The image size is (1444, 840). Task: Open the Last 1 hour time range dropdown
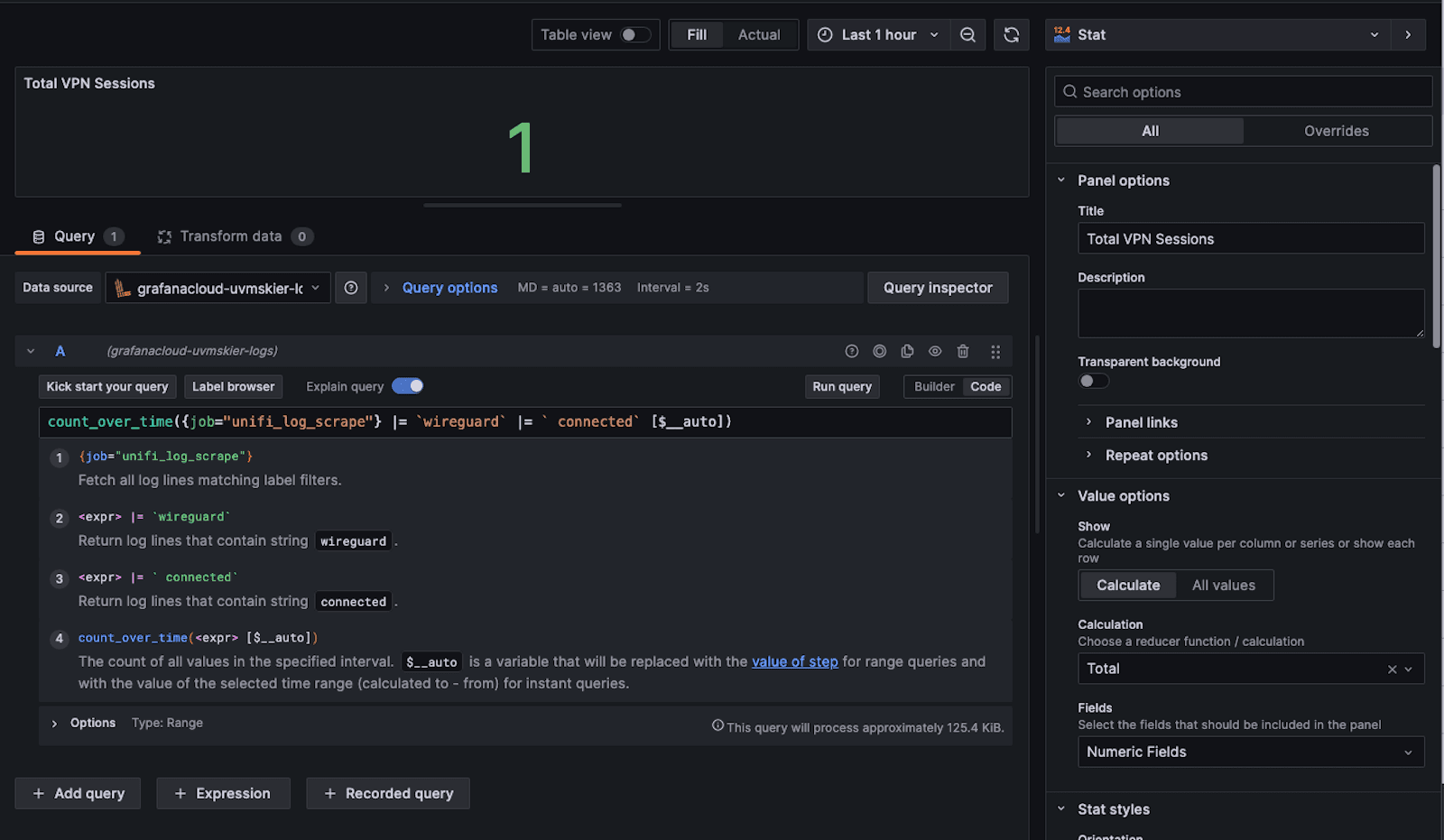coord(878,35)
